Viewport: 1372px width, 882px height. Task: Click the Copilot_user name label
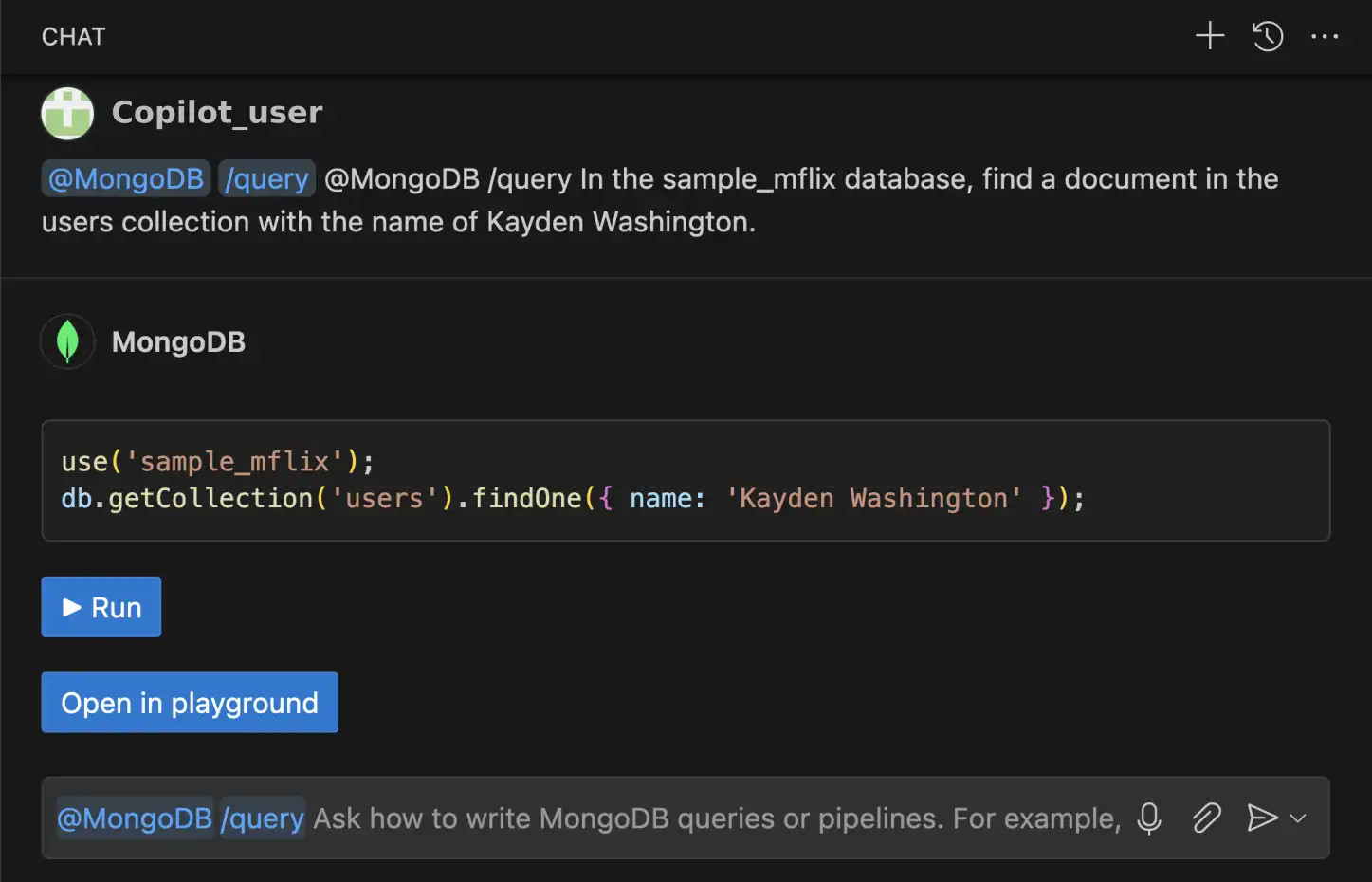[x=216, y=112]
